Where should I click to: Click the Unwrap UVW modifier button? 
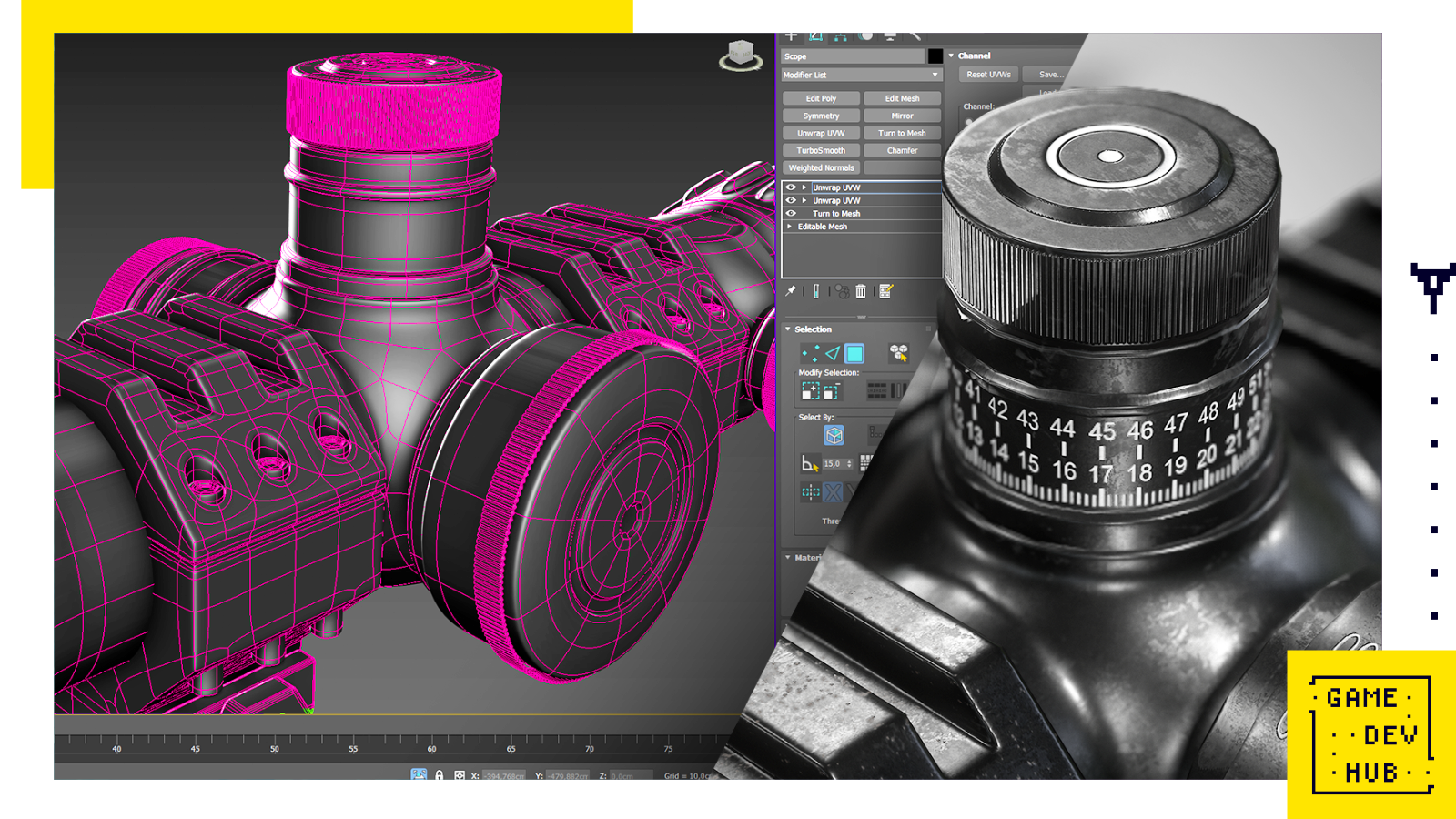pyautogui.click(x=821, y=133)
